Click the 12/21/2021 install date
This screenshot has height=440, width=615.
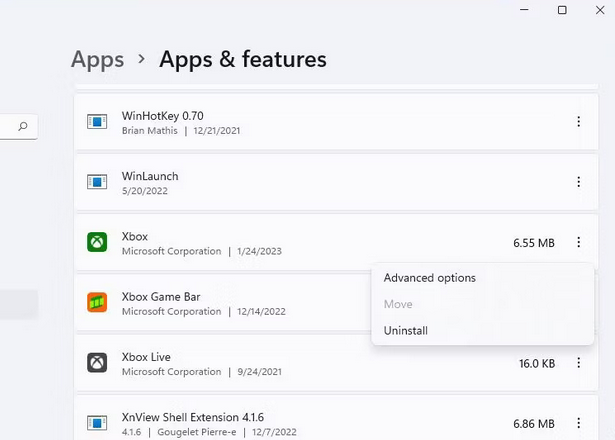click(x=217, y=131)
